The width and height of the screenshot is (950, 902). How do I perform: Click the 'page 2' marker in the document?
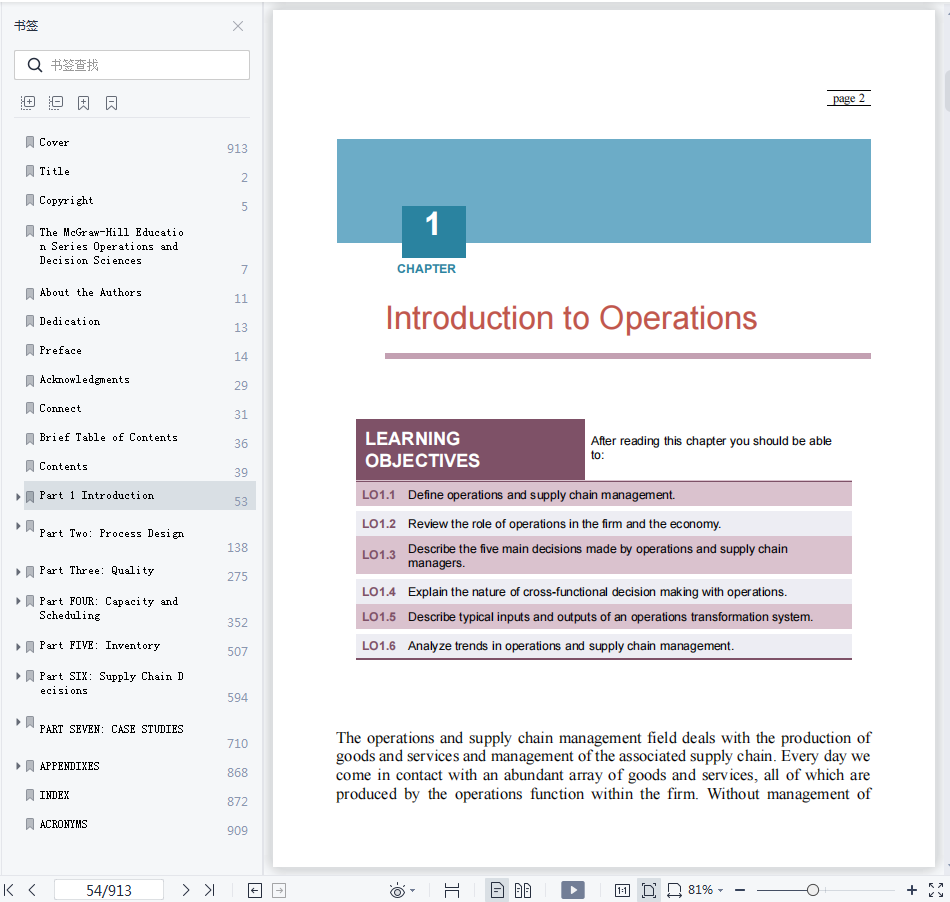pyautogui.click(x=849, y=98)
